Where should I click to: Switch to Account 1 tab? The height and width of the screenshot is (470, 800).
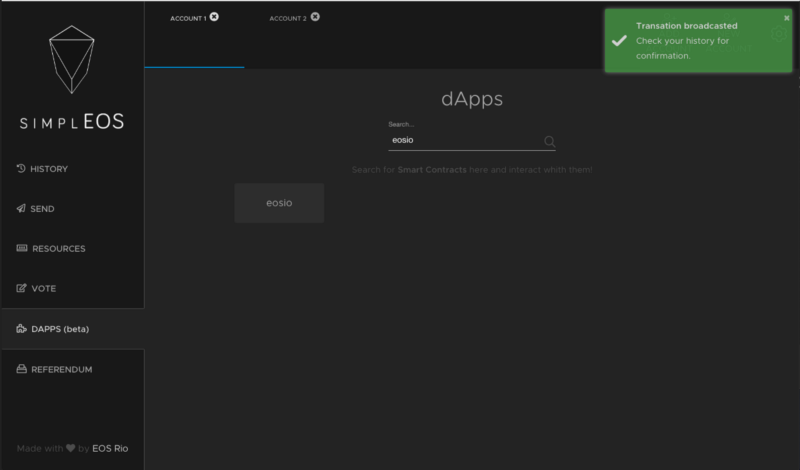188,18
